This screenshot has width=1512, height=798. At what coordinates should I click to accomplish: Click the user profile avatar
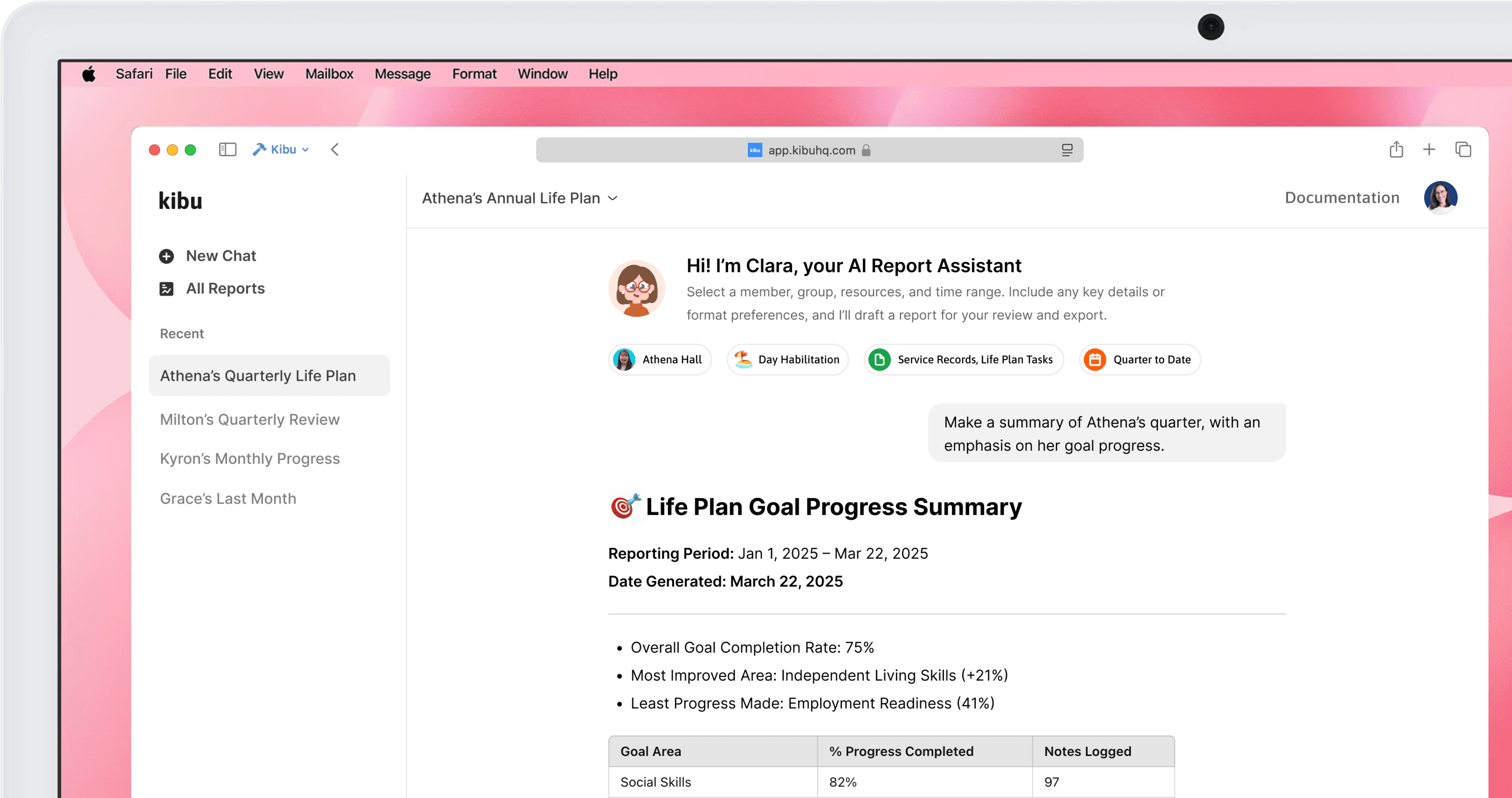pyautogui.click(x=1441, y=198)
